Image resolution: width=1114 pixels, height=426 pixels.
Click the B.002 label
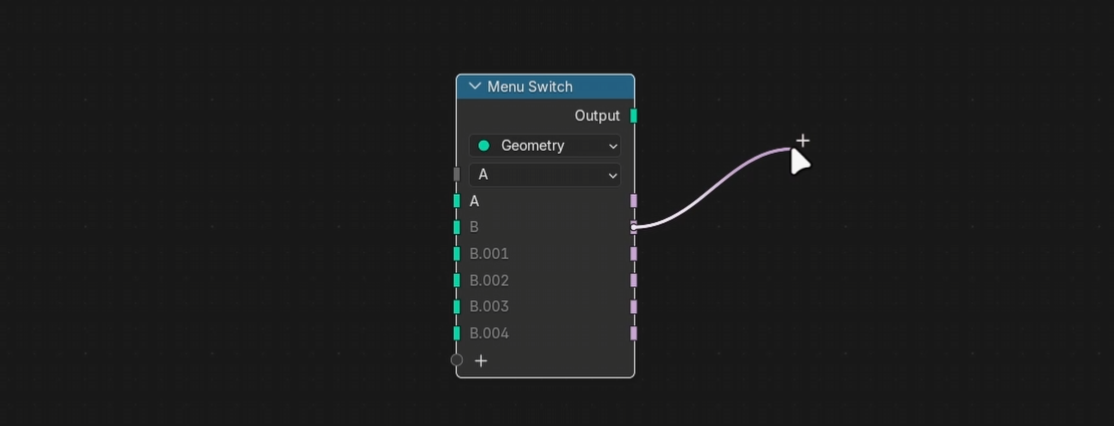(x=490, y=280)
